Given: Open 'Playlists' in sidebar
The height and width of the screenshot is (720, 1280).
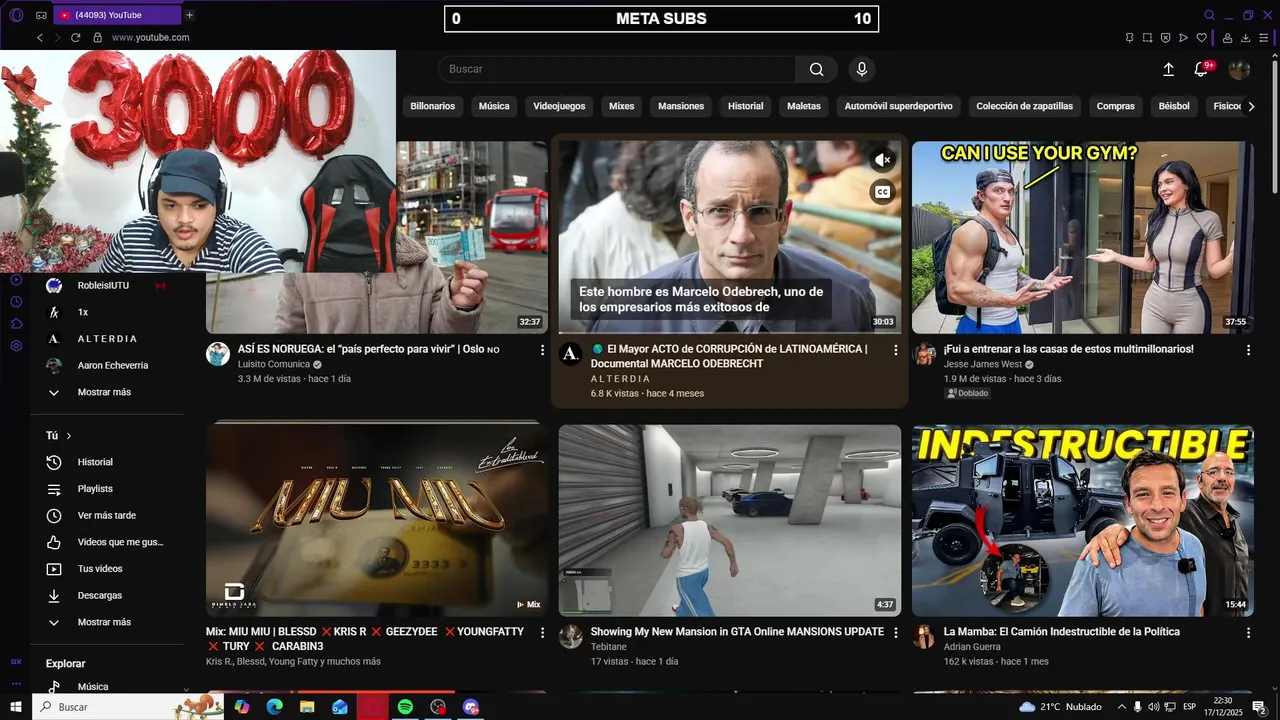Looking at the screenshot, I should pyautogui.click(x=96, y=489).
